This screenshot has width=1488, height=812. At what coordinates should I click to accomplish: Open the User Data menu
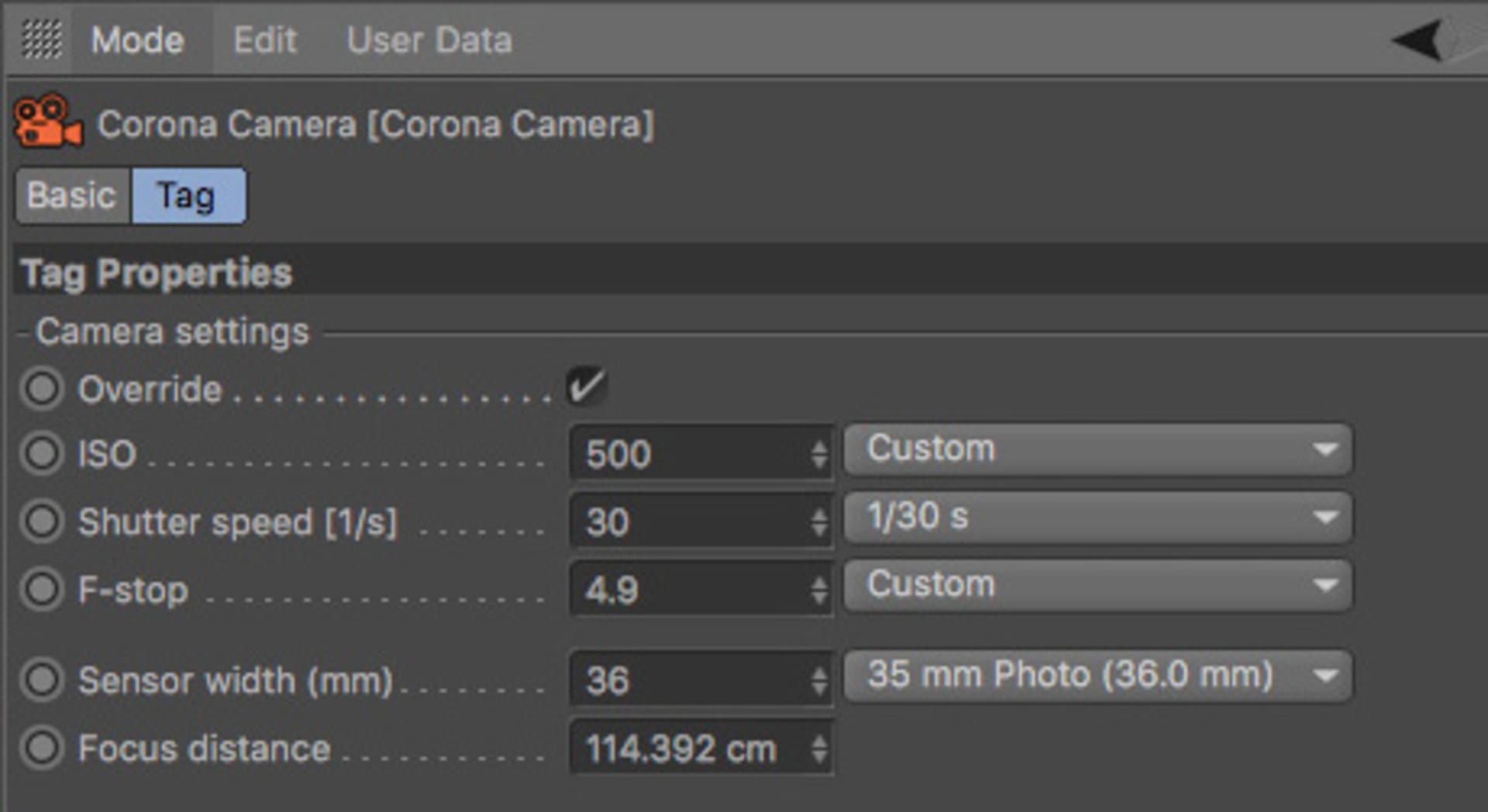[x=429, y=40]
